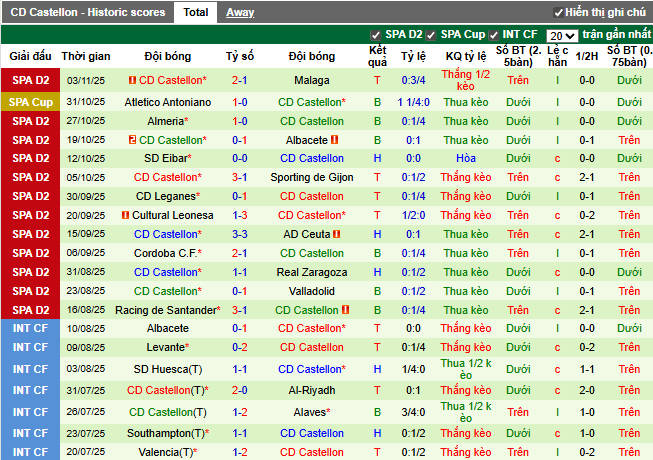Screen dimensions: 653x460
Task: Click the Racing de Santander team name
Action: tap(166, 311)
